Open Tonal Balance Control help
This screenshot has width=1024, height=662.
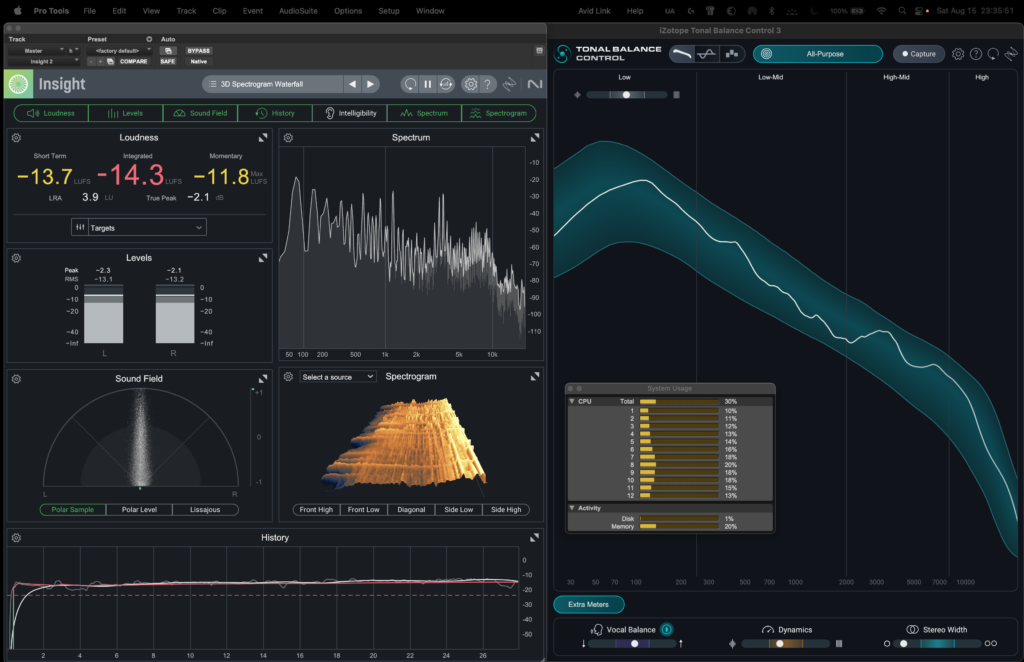click(x=976, y=54)
